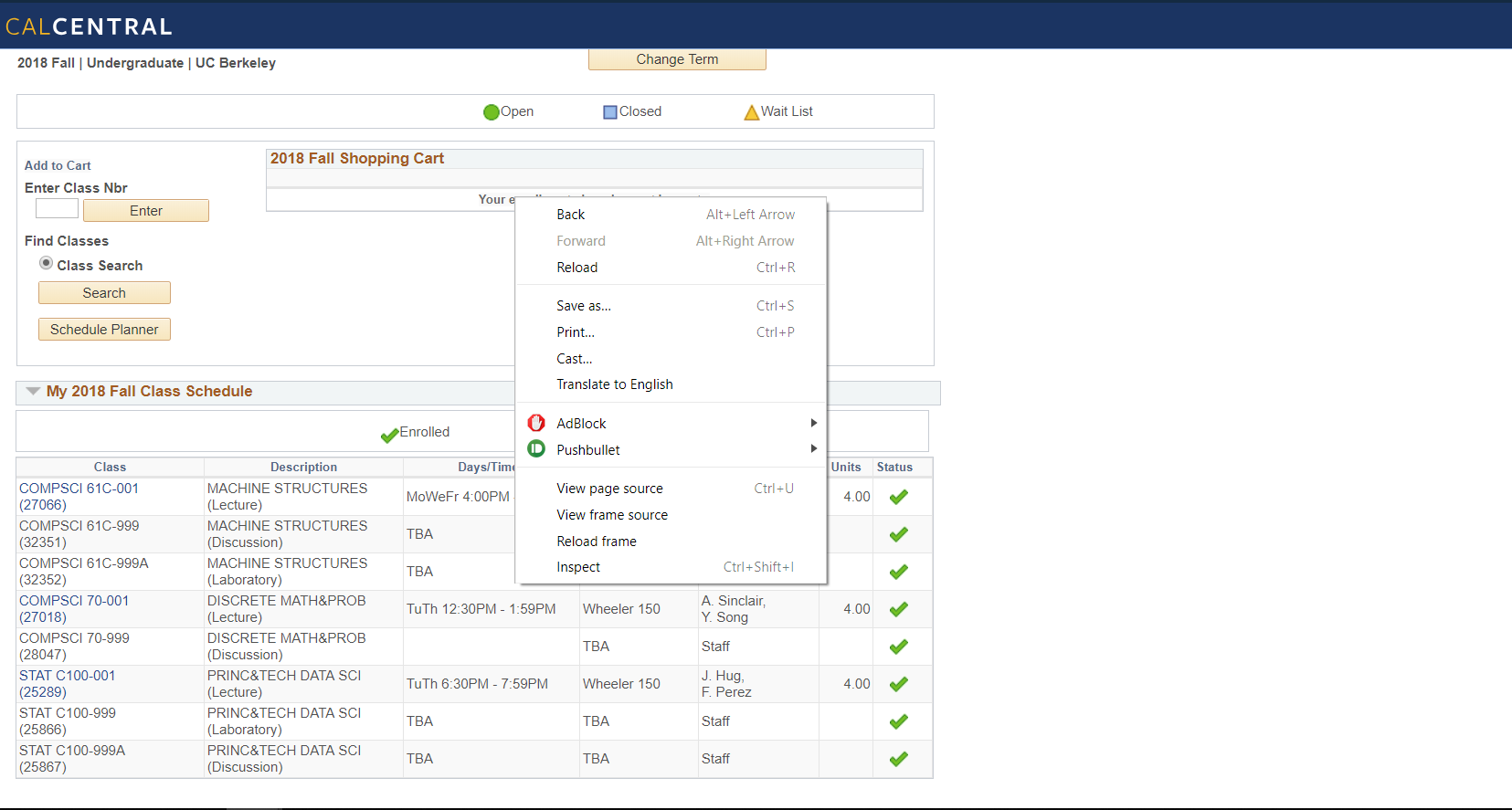Screen dimensions: 1512x810
Task: Choose Reload frame
Action: point(671,542)
